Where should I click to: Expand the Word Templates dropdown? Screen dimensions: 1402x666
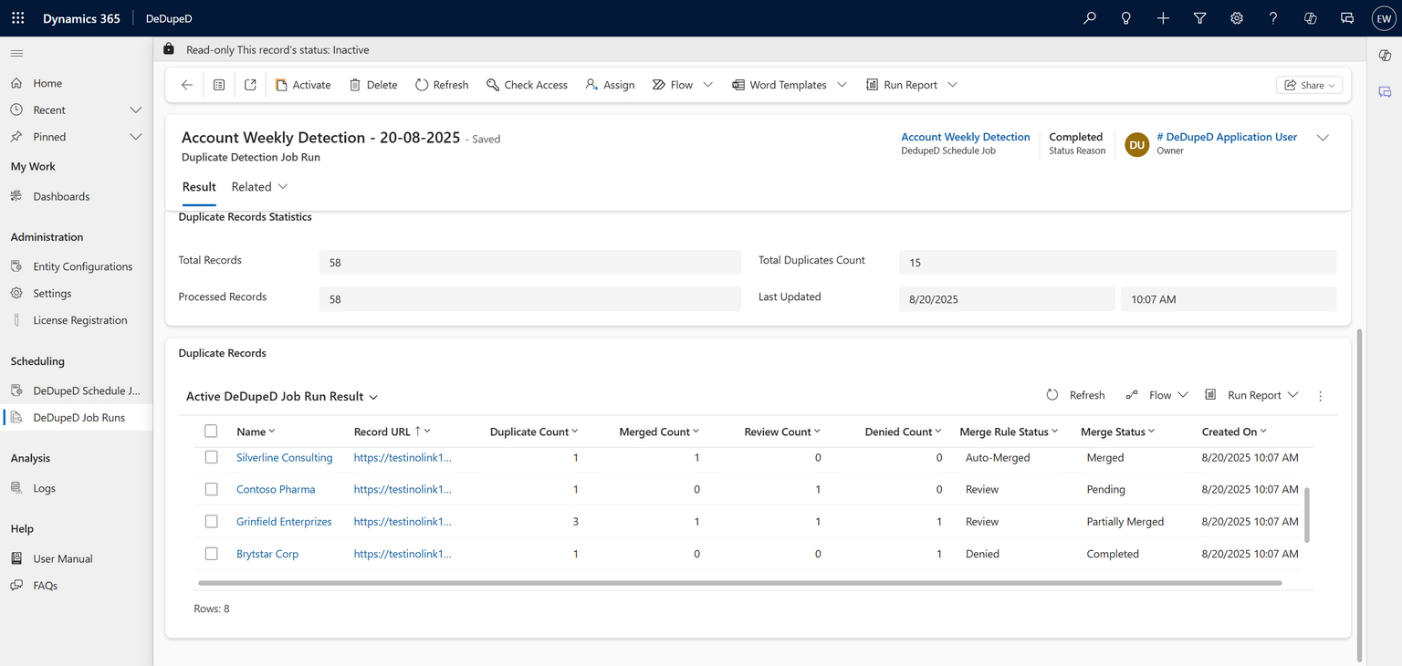click(842, 85)
